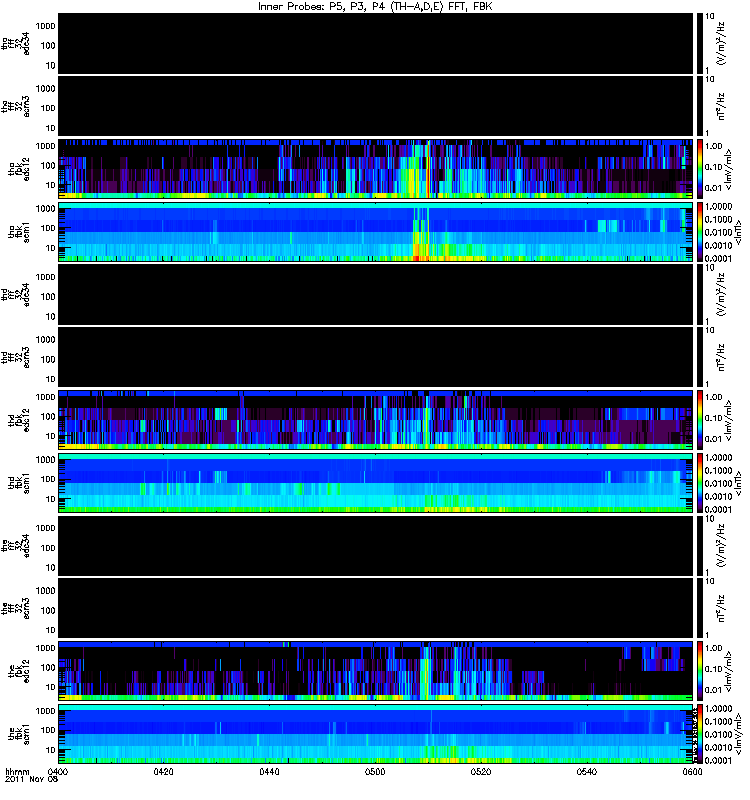The height and width of the screenshot is (800, 750).
Task: Select the 0400 time tick label
Action: (x=58, y=771)
